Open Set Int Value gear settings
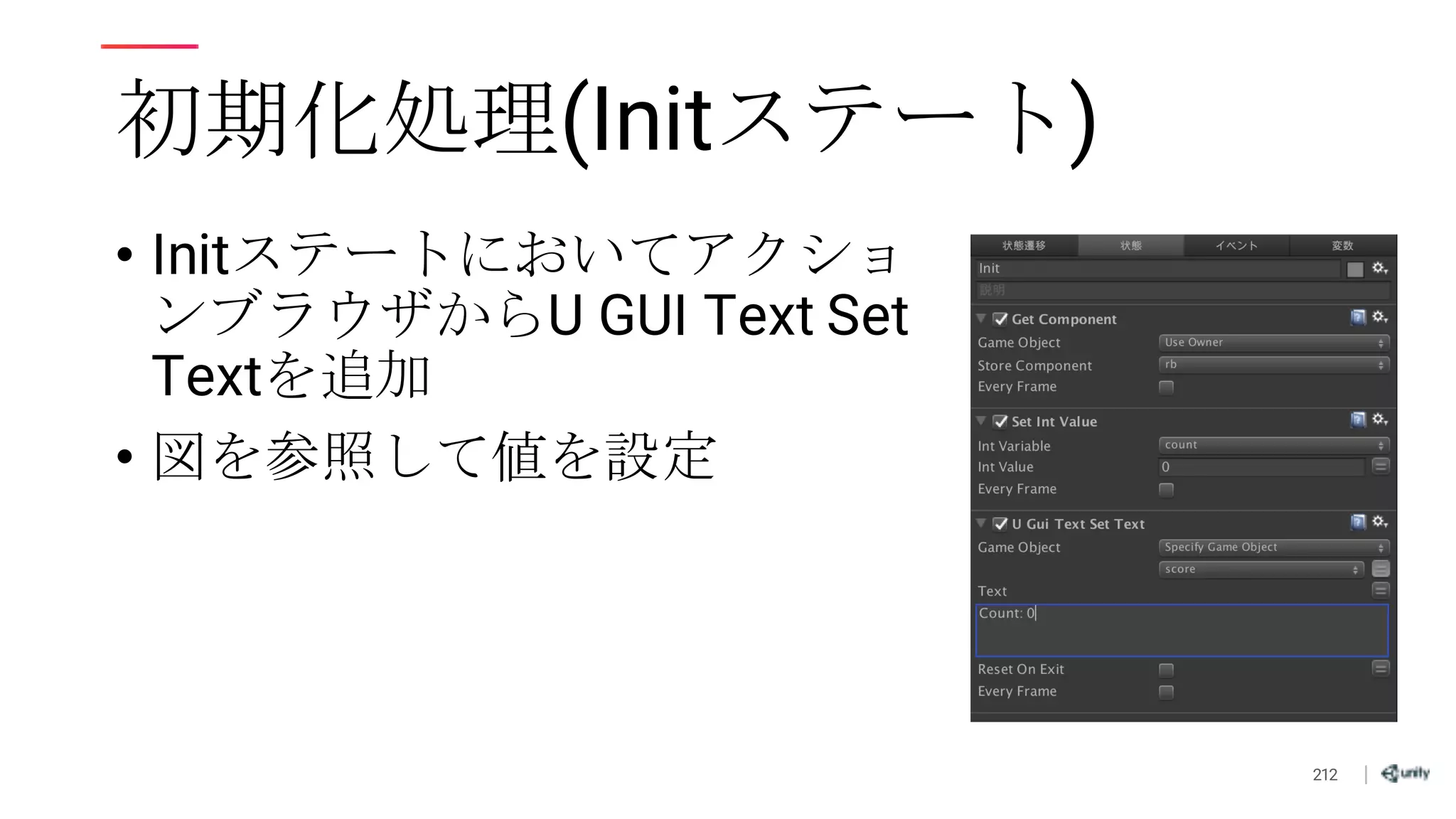Screen dimensions: 1456x819 click(x=1379, y=419)
